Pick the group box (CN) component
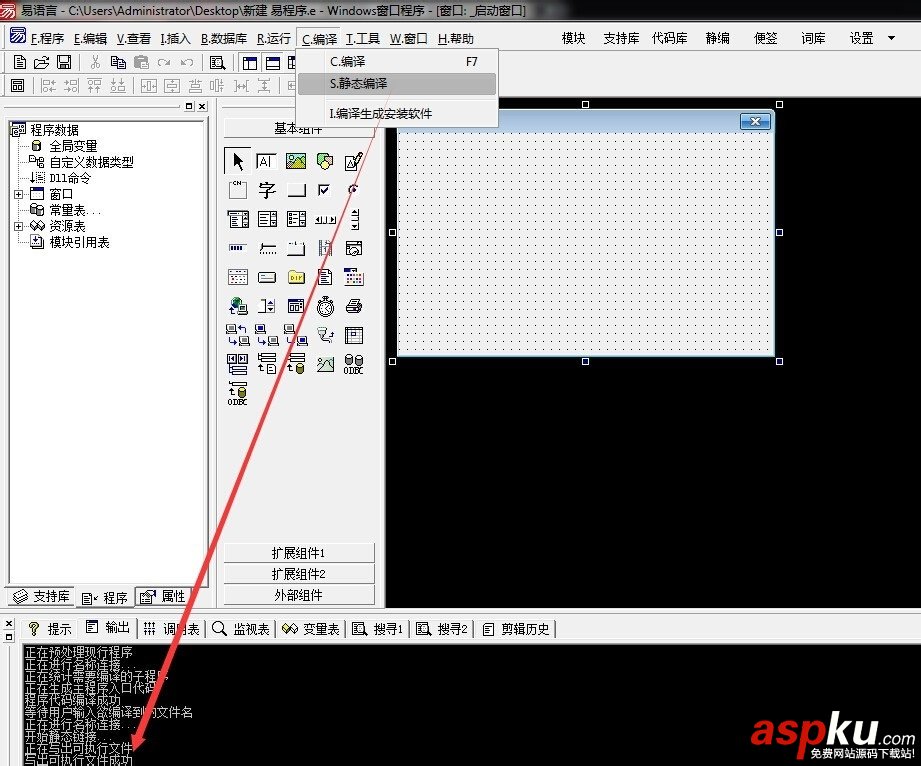 click(238, 190)
